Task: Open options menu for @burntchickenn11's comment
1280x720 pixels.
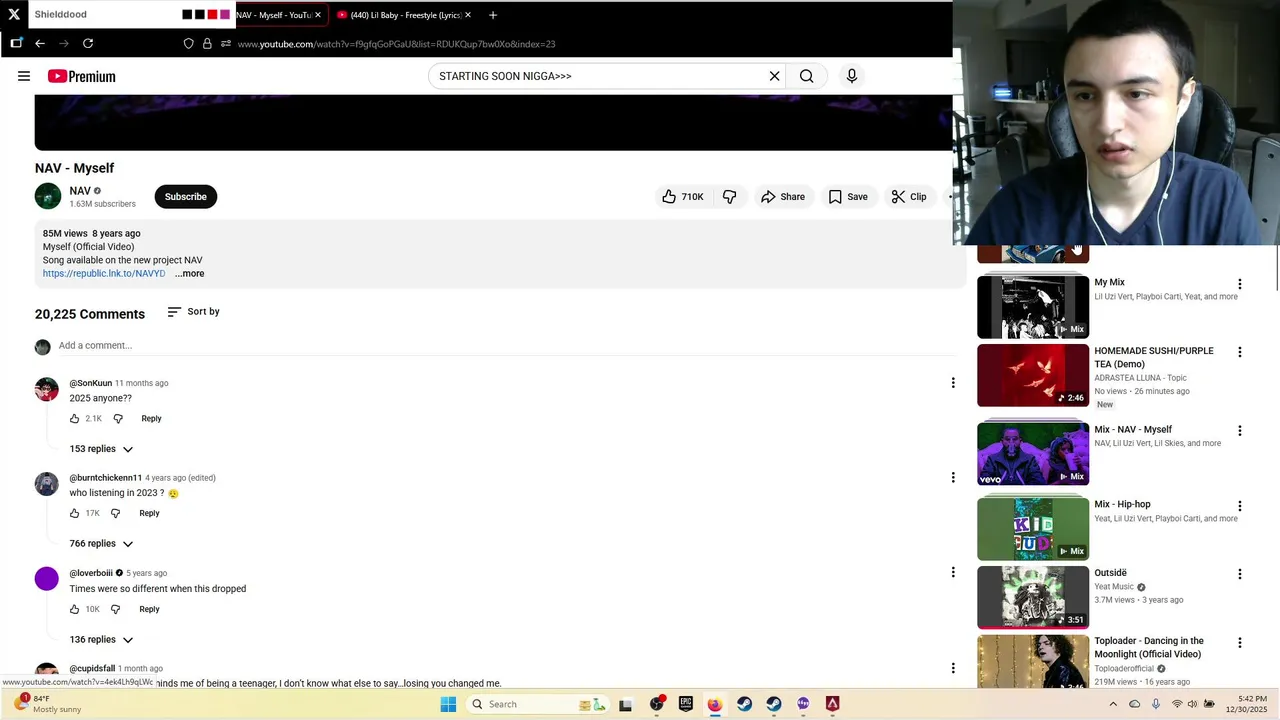Action: (x=953, y=478)
